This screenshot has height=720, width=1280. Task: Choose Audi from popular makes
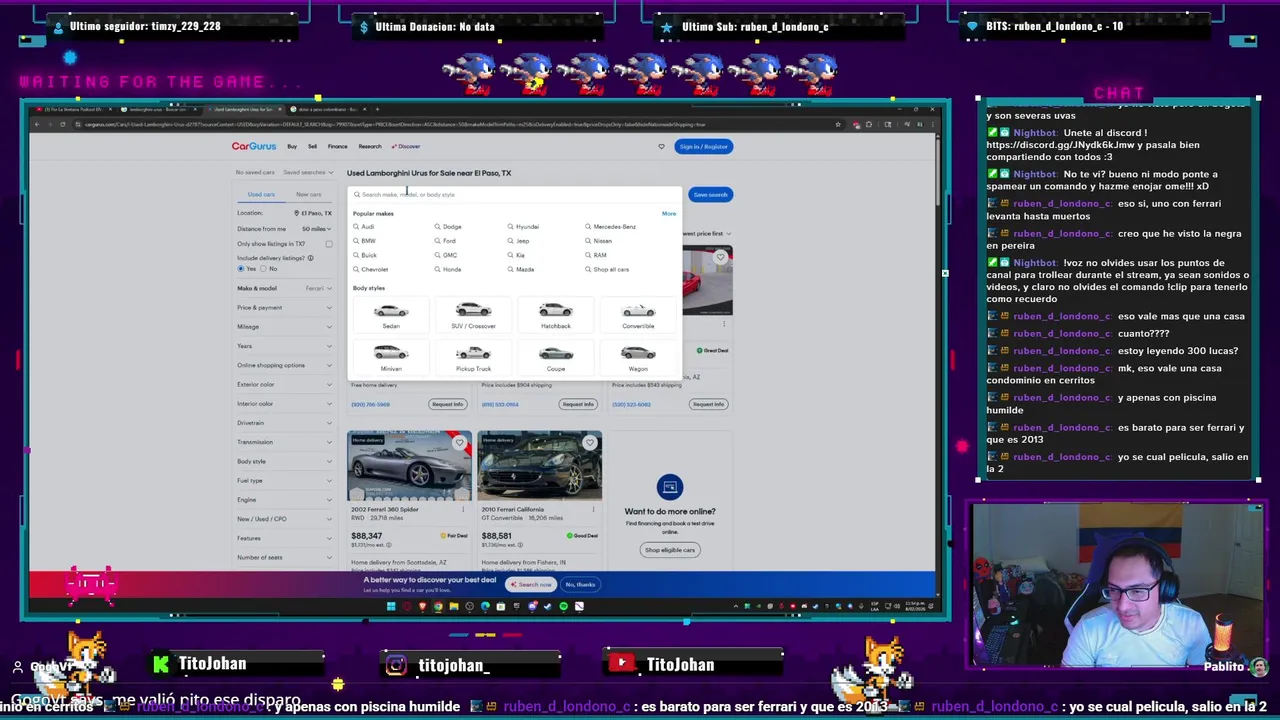click(x=365, y=227)
